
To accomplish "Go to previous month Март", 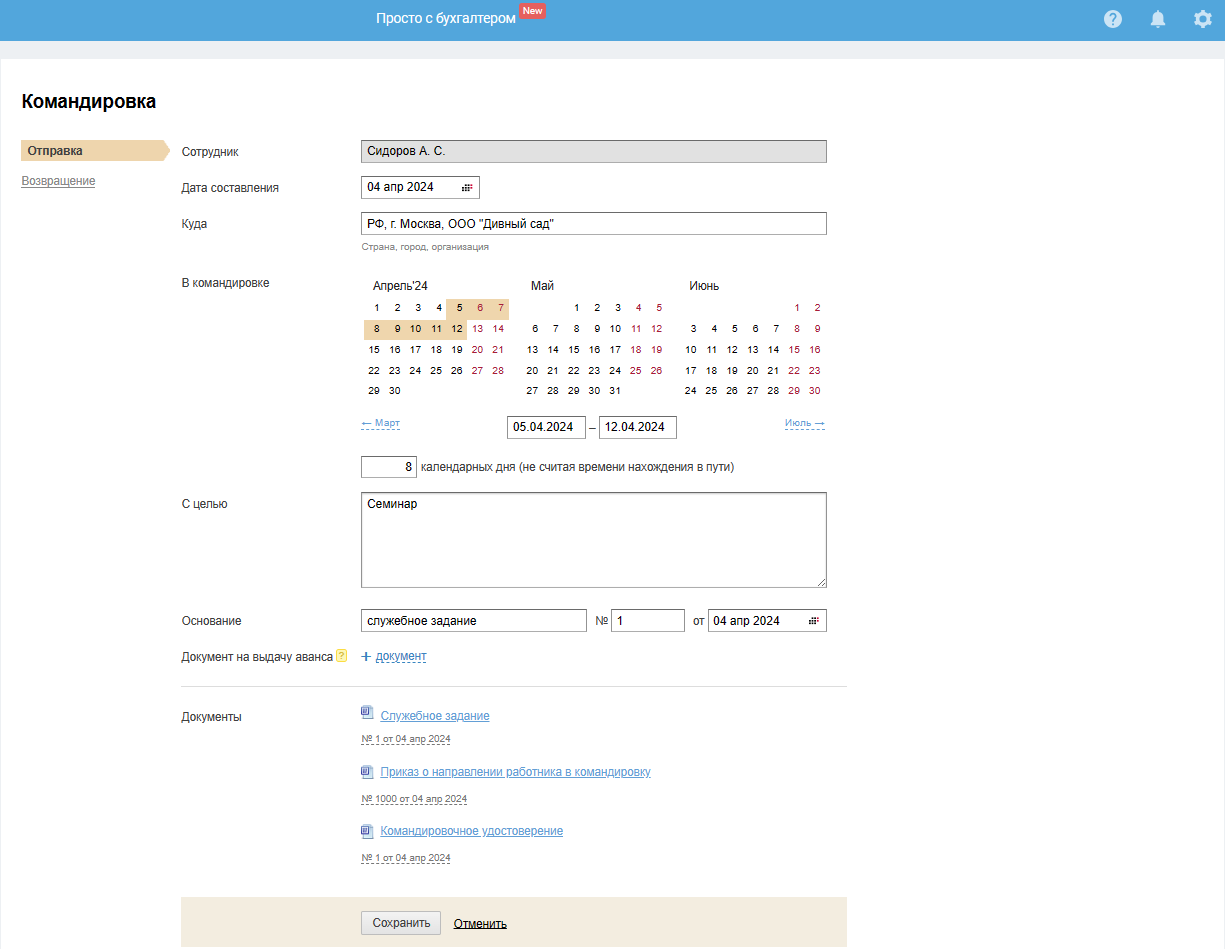I will 380,423.
